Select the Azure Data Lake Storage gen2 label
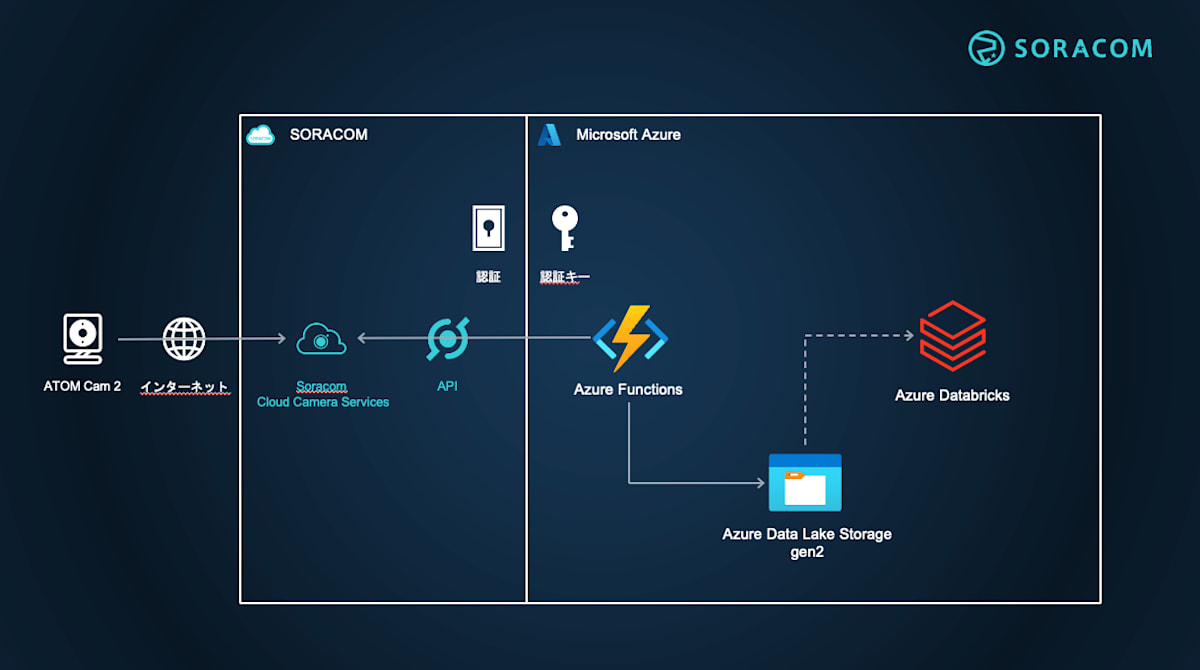Image resolution: width=1200 pixels, height=670 pixels. tap(807, 542)
